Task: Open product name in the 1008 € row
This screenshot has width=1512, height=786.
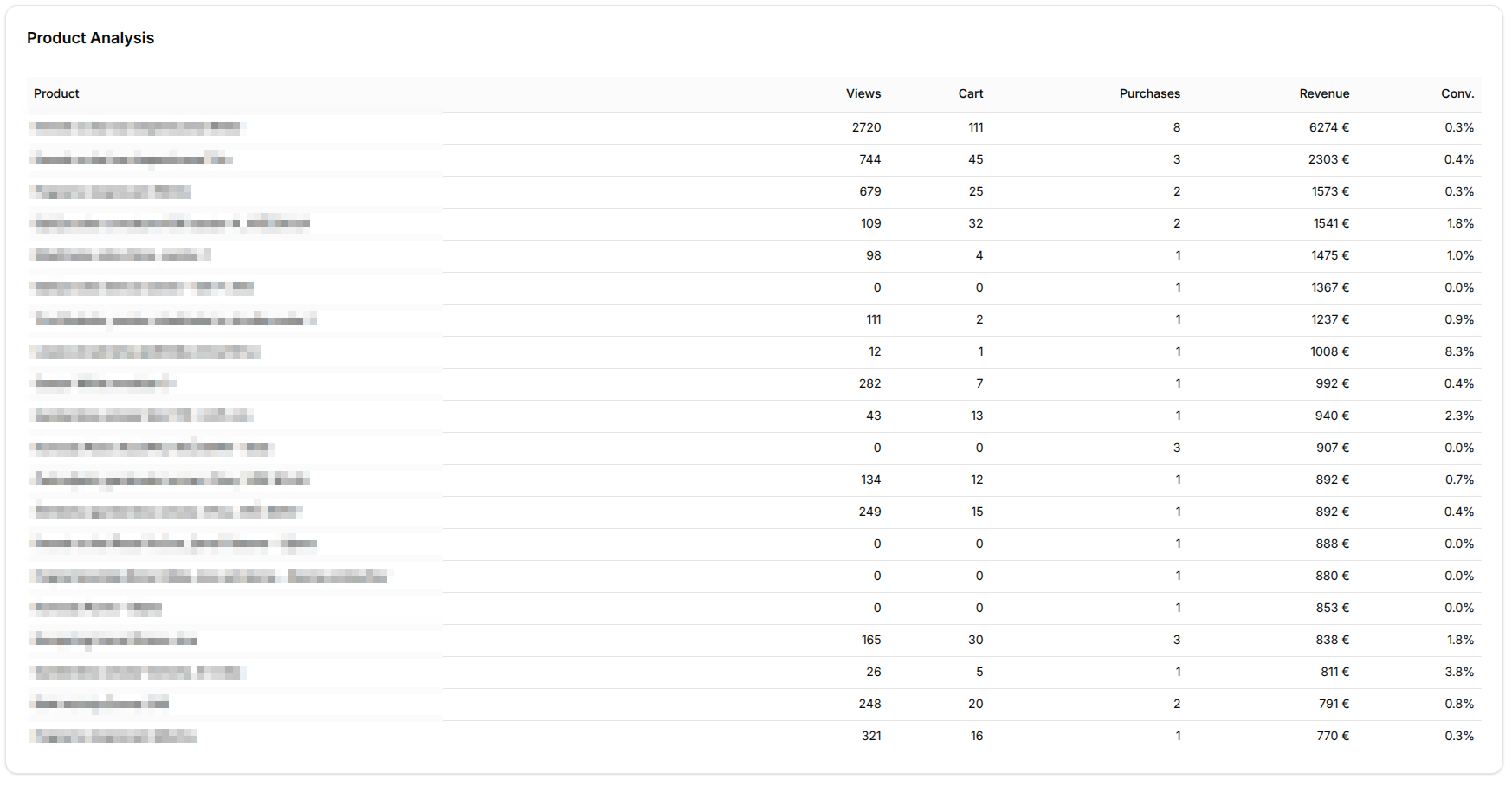Action: pyautogui.click(x=145, y=351)
